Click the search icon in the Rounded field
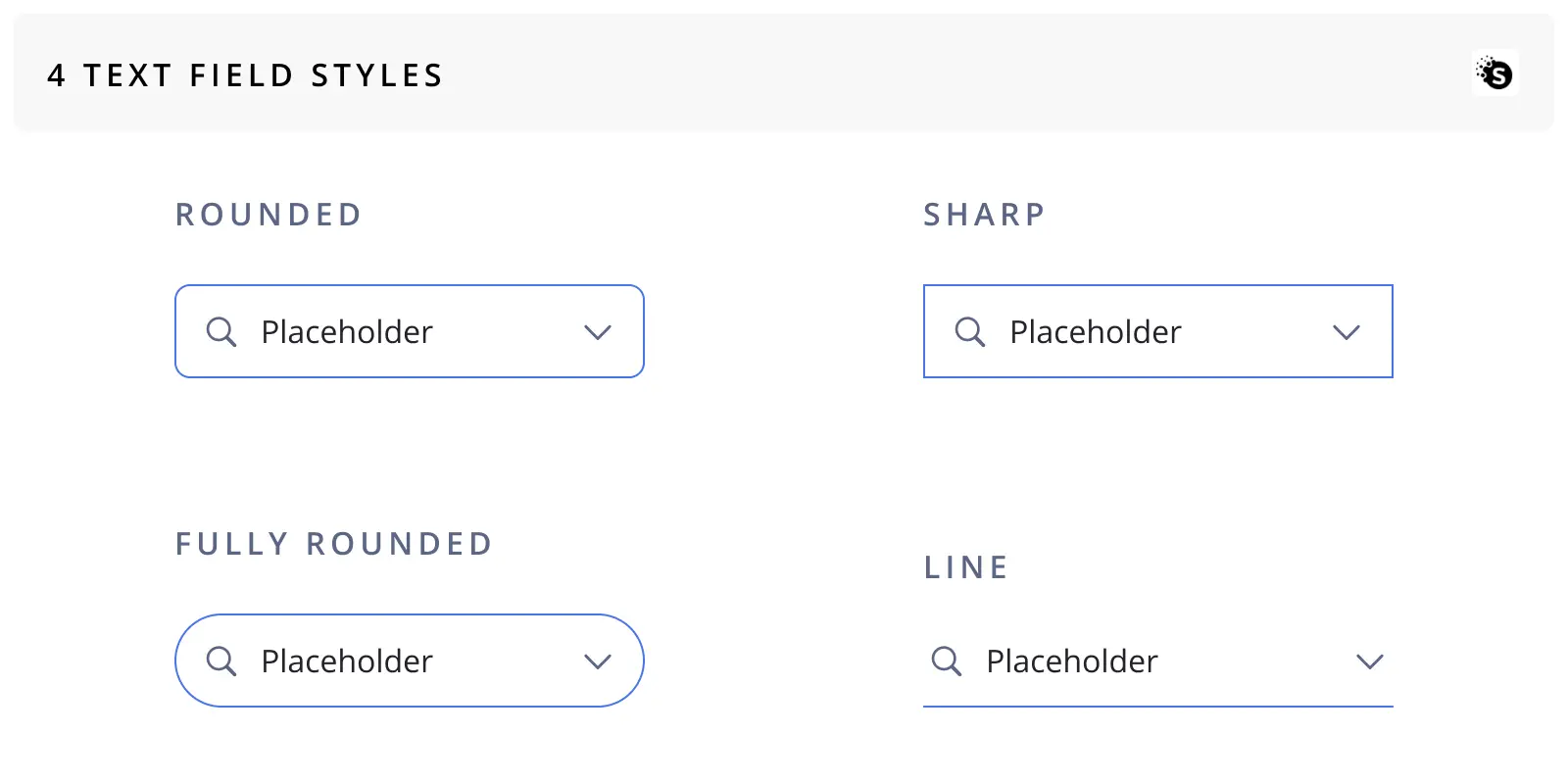The height and width of the screenshot is (784, 1568). pyautogui.click(x=221, y=332)
